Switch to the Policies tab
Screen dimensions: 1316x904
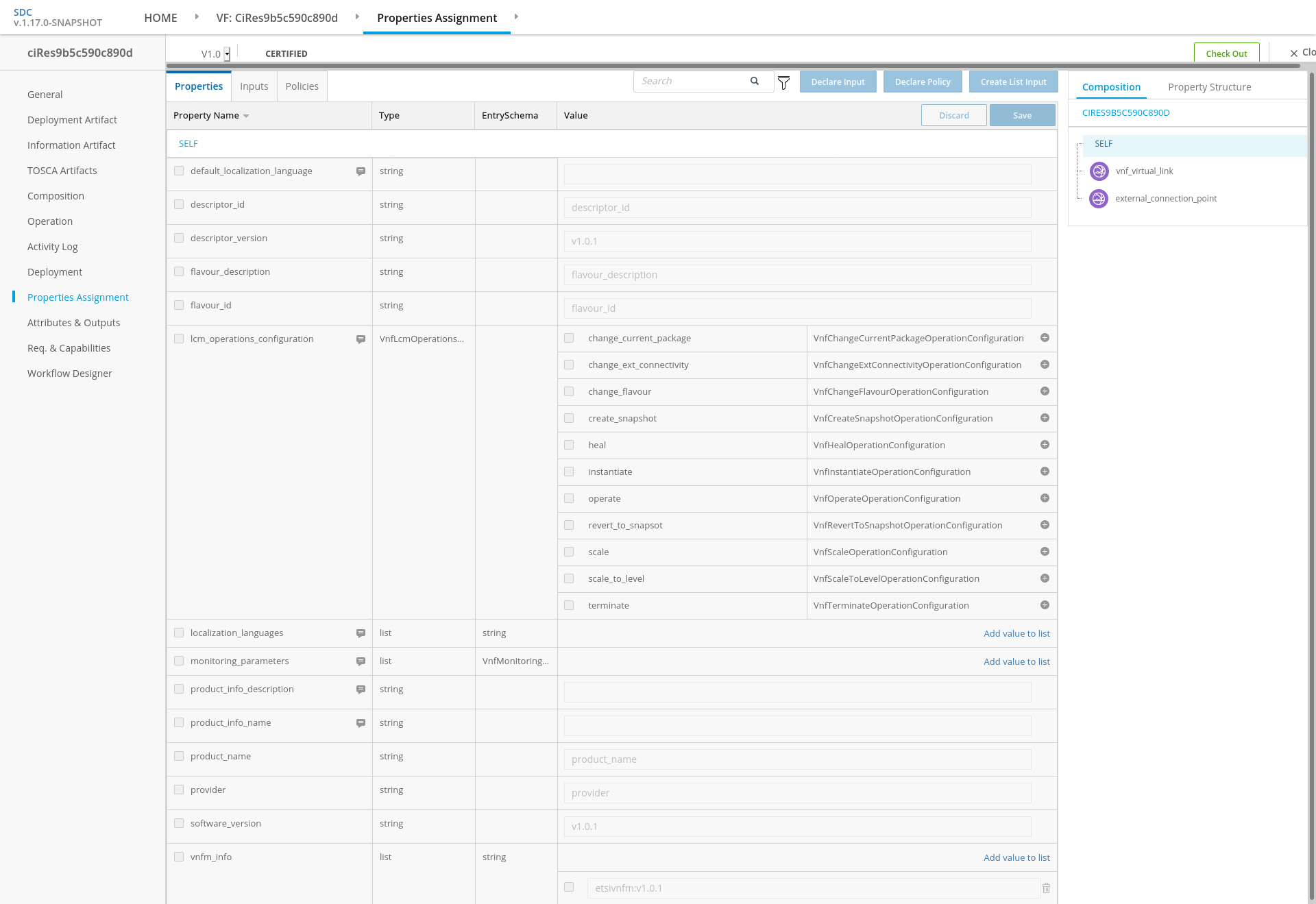pyautogui.click(x=302, y=86)
